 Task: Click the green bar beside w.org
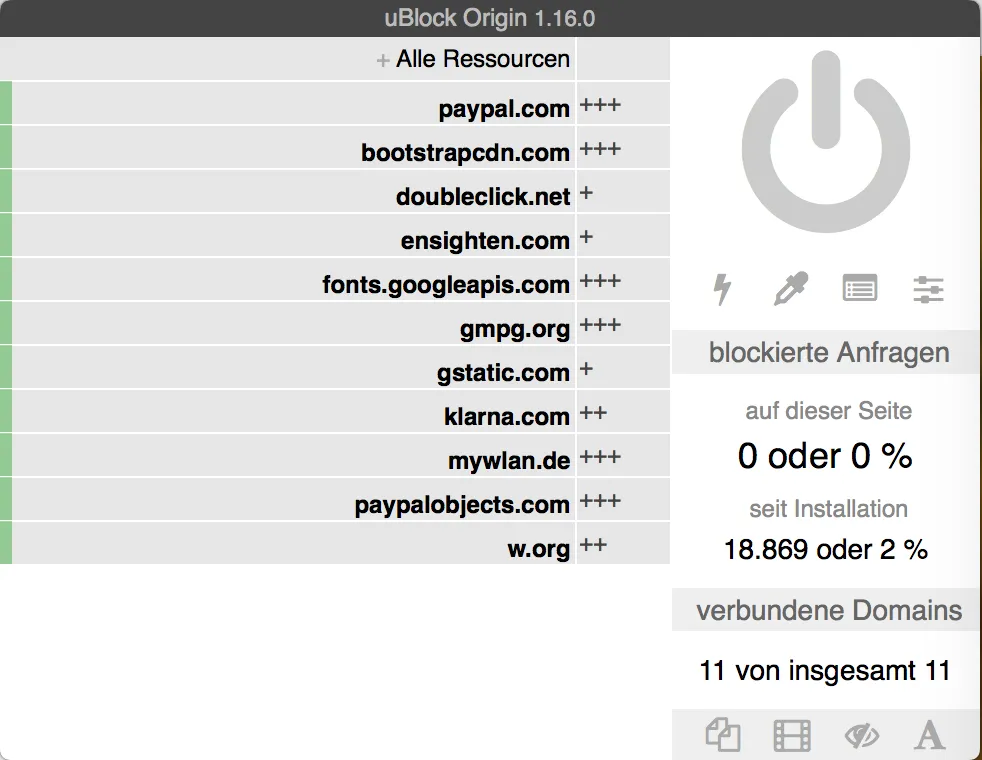click(6, 543)
